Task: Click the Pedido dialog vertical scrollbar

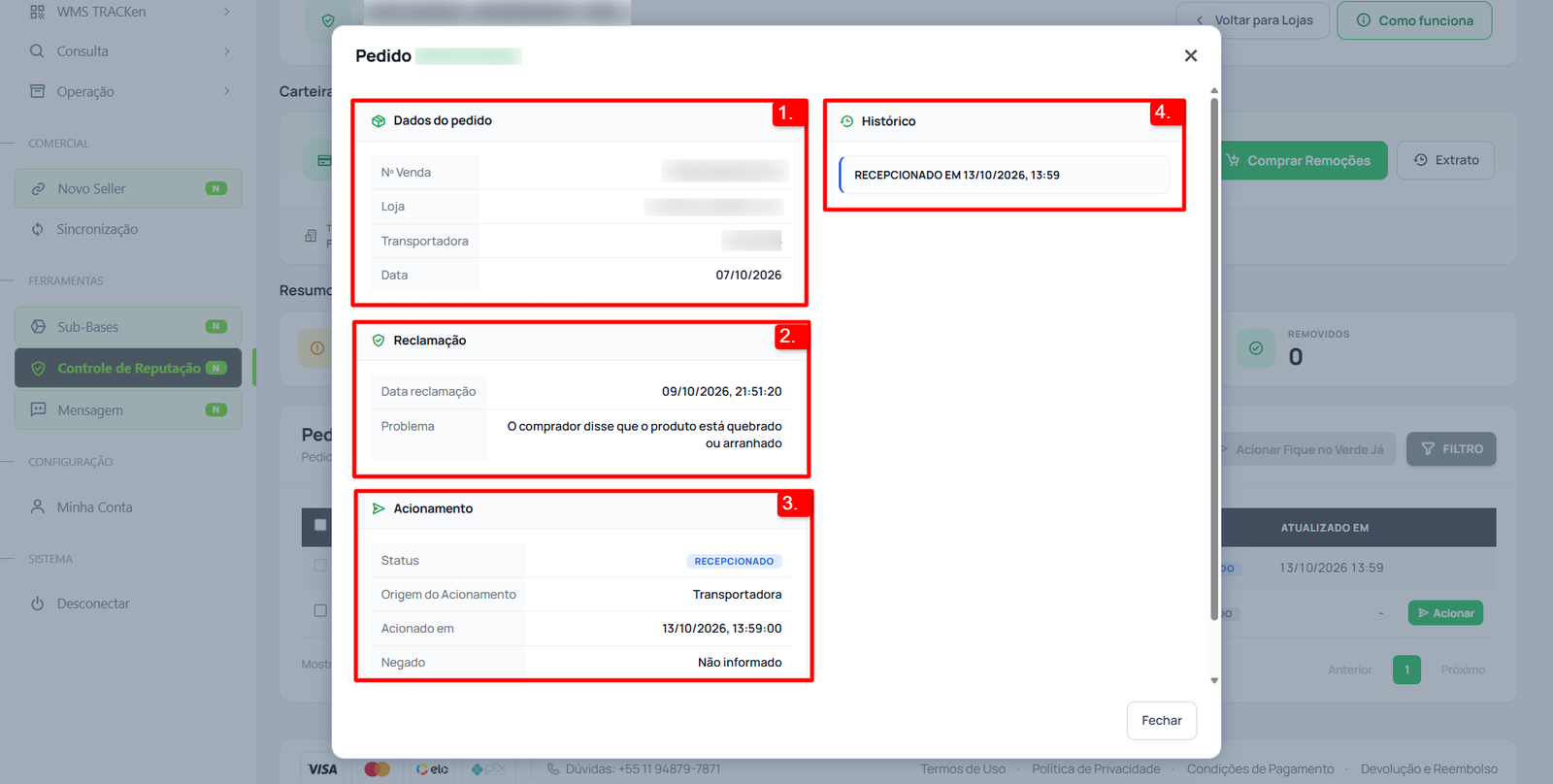Action: pyautogui.click(x=1214, y=359)
